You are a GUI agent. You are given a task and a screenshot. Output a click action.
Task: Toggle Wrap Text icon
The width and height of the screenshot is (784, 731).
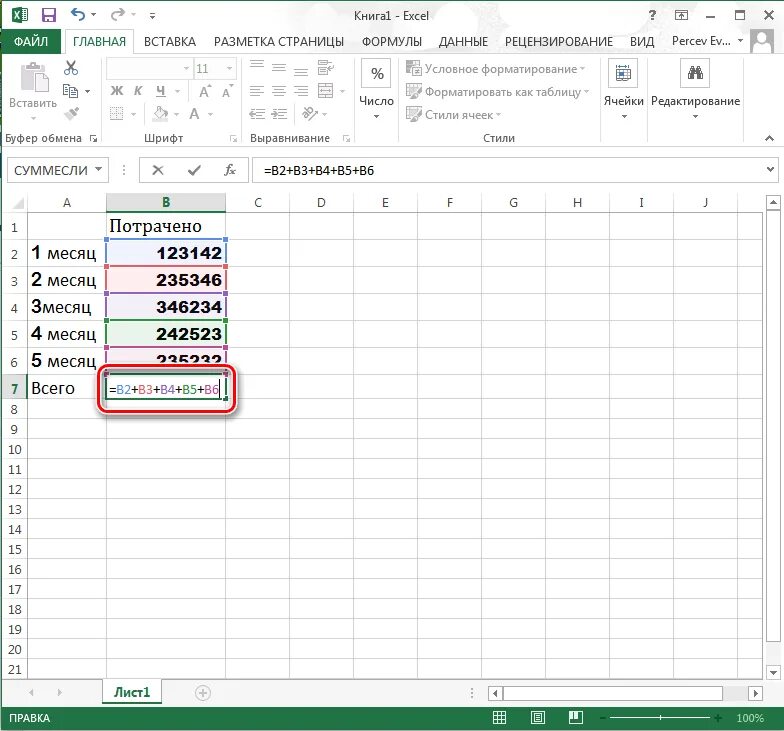326,67
